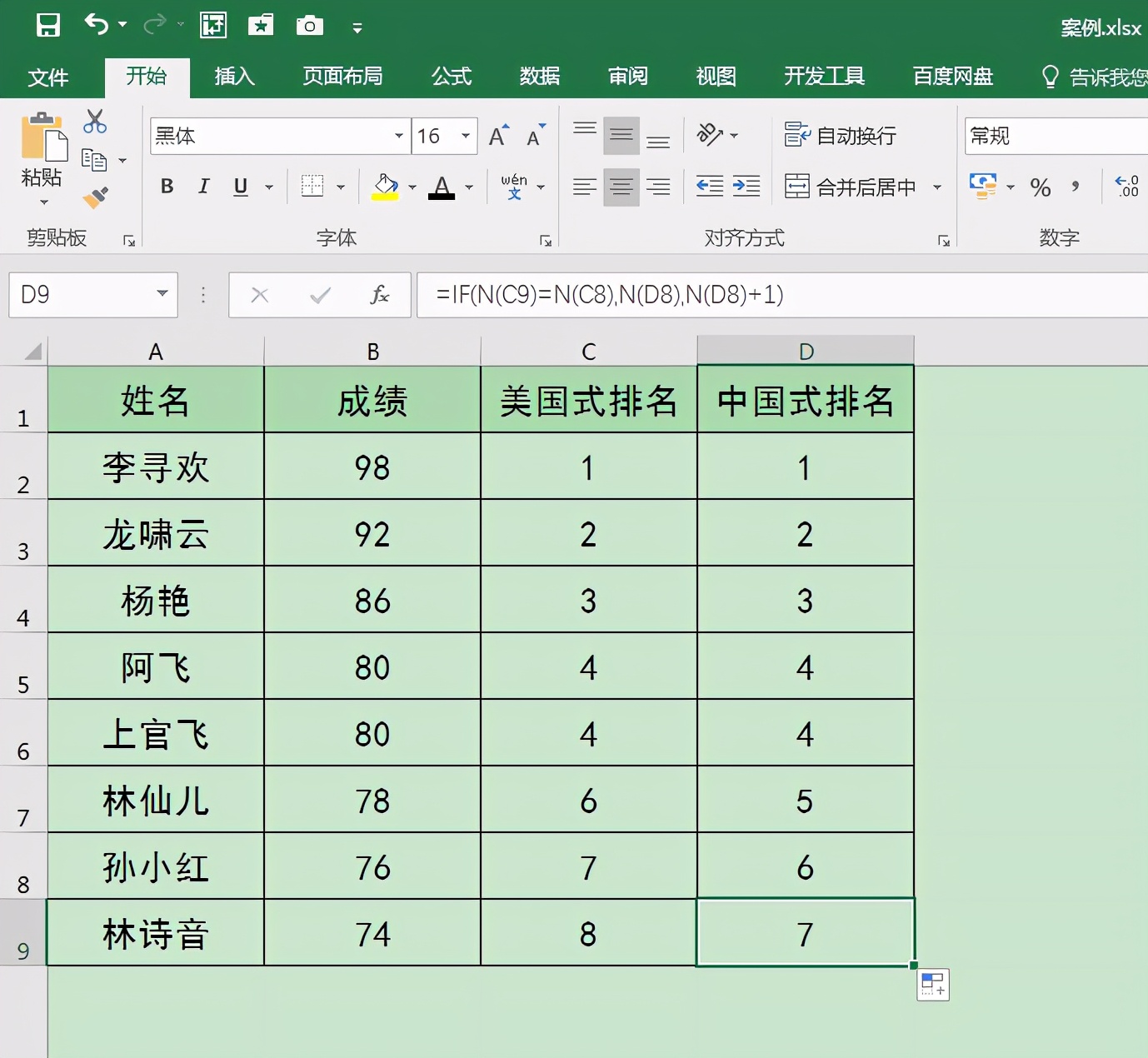This screenshot has width=1148, height=1058.
Task: Switch to the 插入 ribbon tab
Action: (235, 77)
